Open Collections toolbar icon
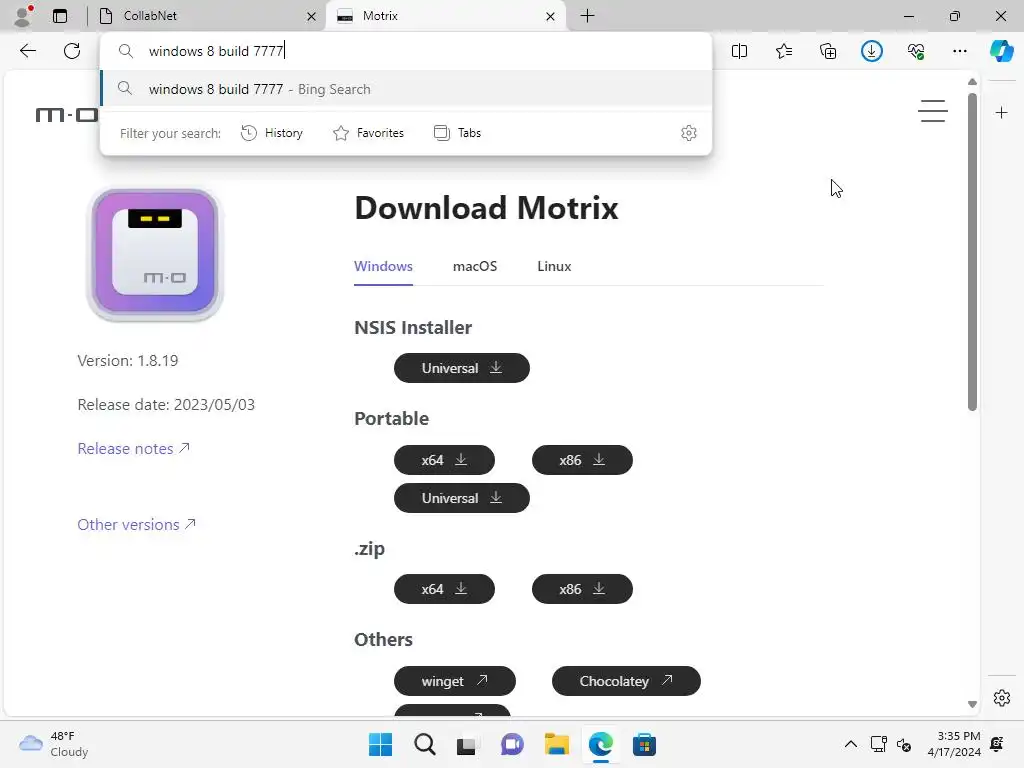This screenshot has height=768, width=1024. (x=827, y=51)
